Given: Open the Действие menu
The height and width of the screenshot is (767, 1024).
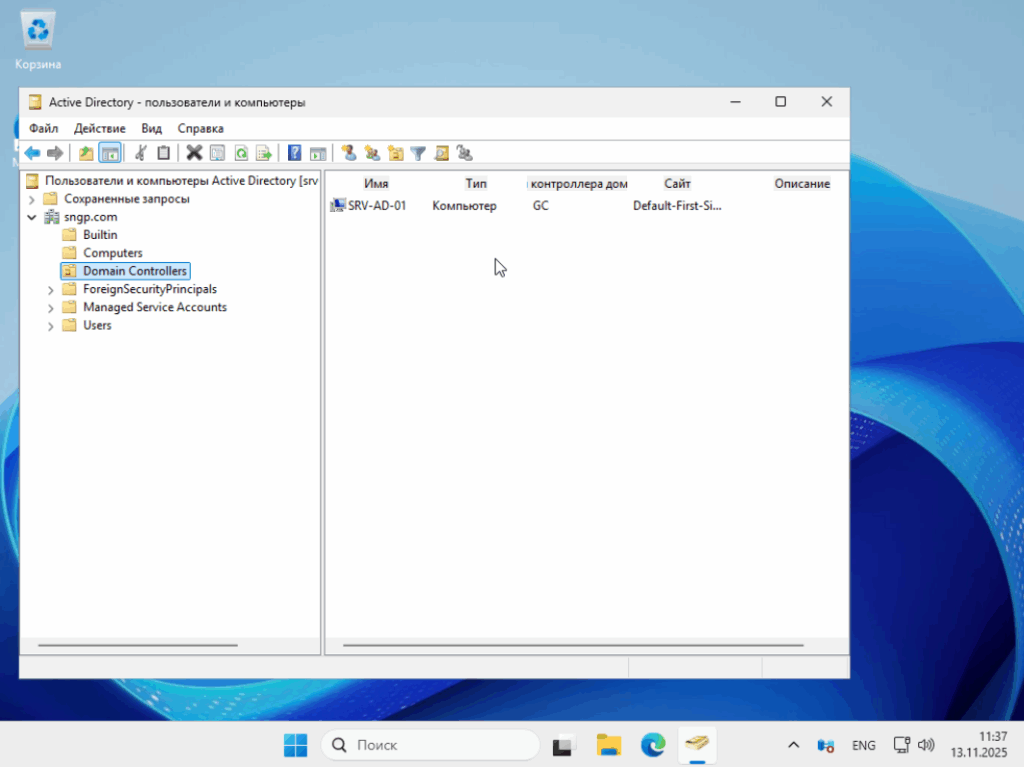Looking at the screenshot, I should click(x=99, y=128).
